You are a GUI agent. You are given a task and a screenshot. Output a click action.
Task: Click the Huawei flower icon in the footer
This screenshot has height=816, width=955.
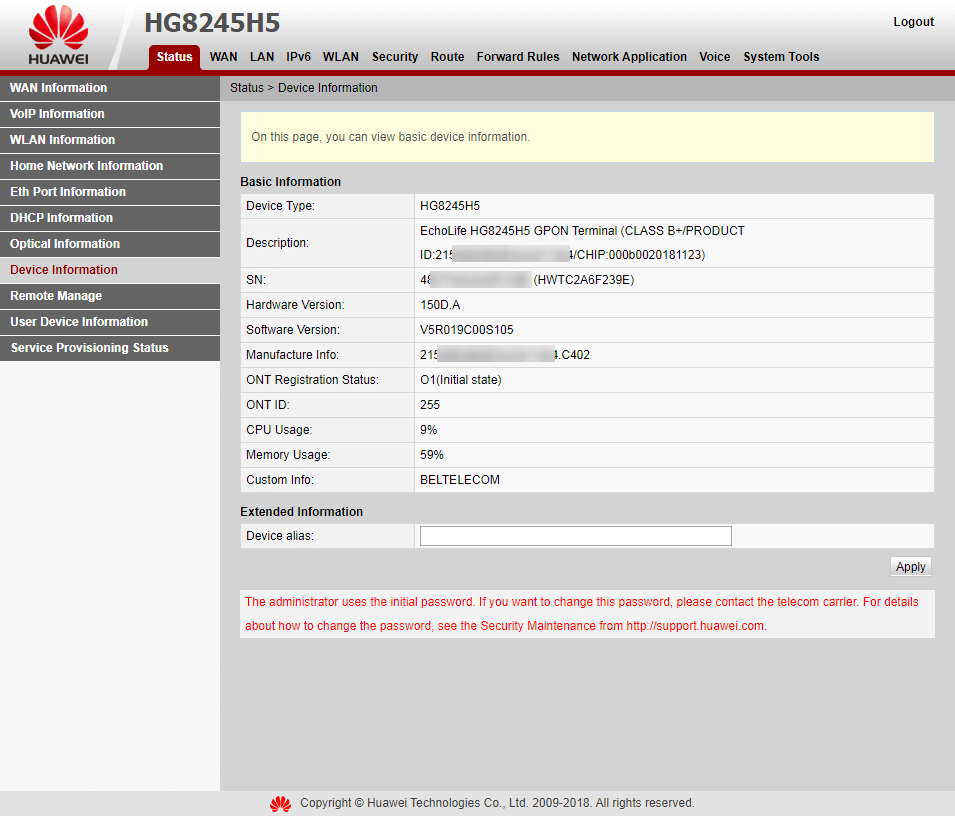point(280,803)
